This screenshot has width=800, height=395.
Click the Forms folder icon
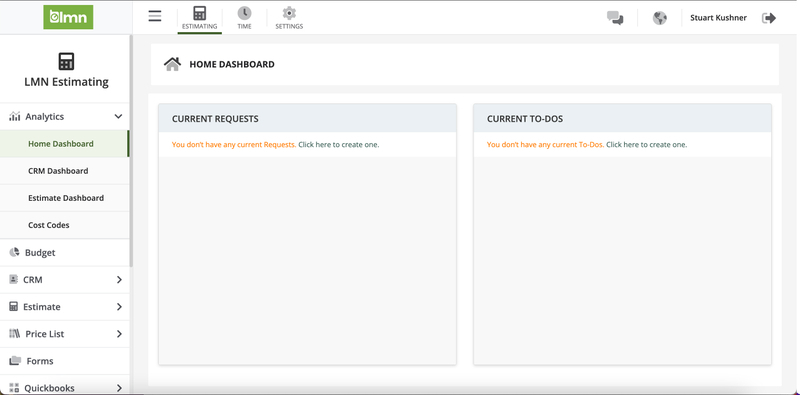[15, 361]
